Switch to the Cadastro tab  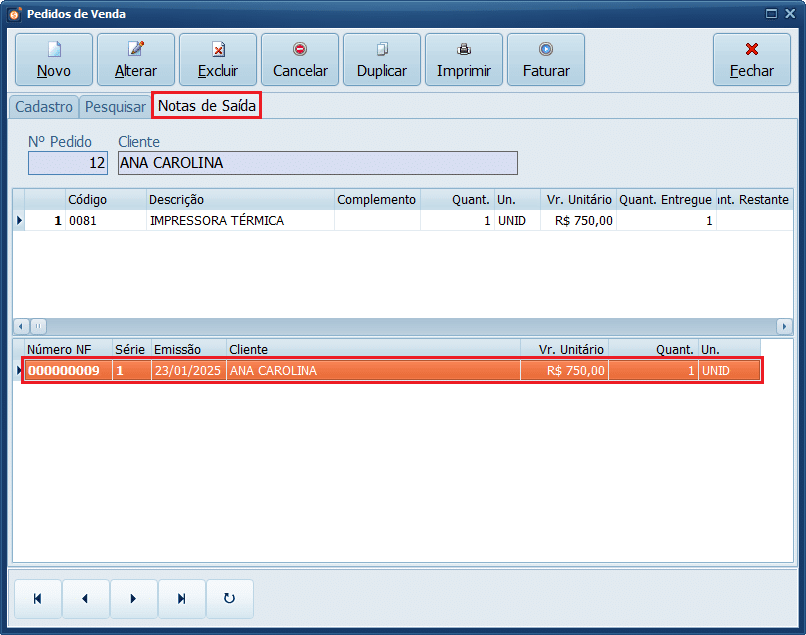(x=44, y=107)
